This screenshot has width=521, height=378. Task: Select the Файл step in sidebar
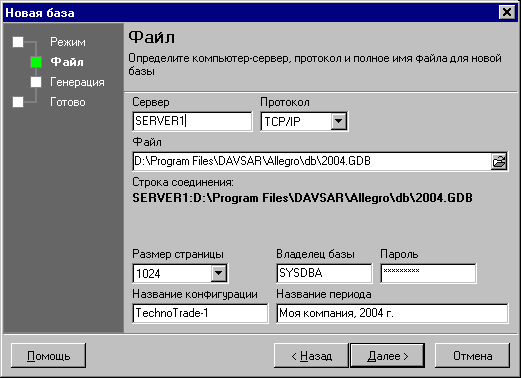(x=67, y=62)
